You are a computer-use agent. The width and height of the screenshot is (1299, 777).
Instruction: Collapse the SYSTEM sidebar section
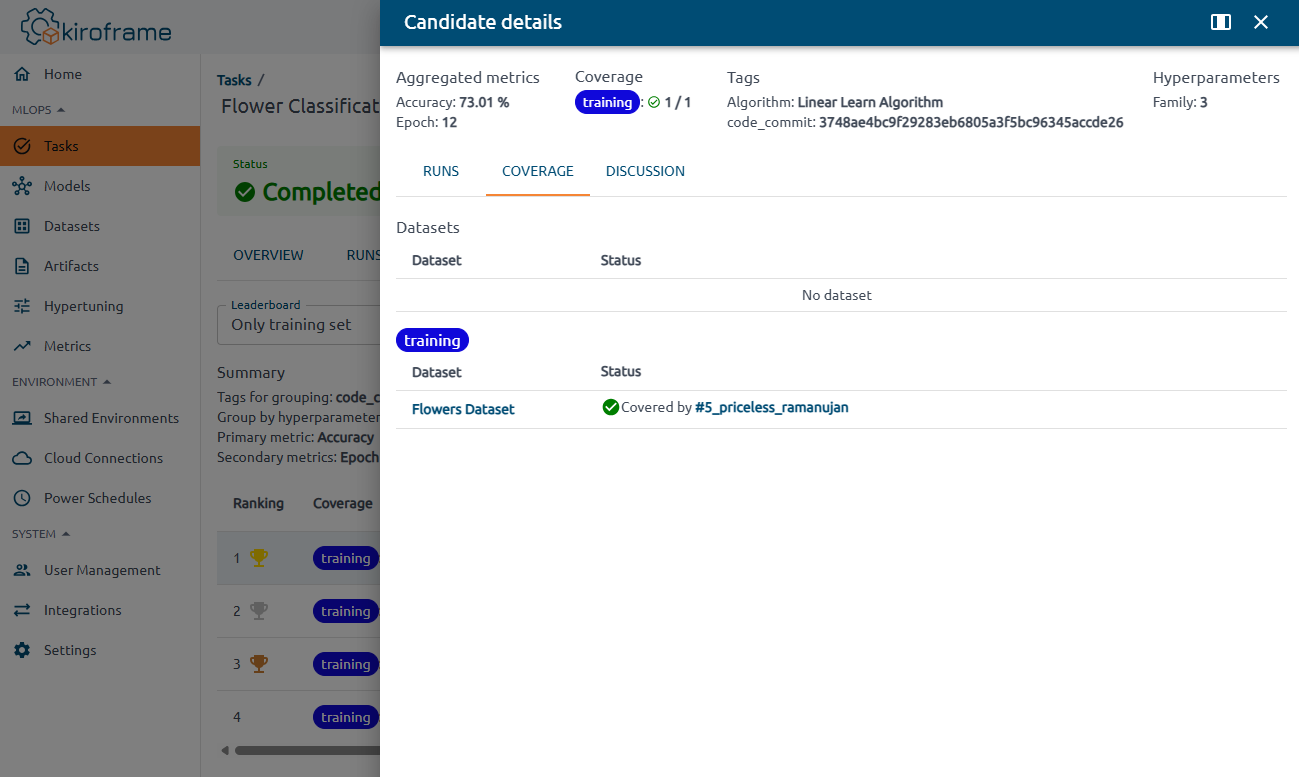click(66, 534)
